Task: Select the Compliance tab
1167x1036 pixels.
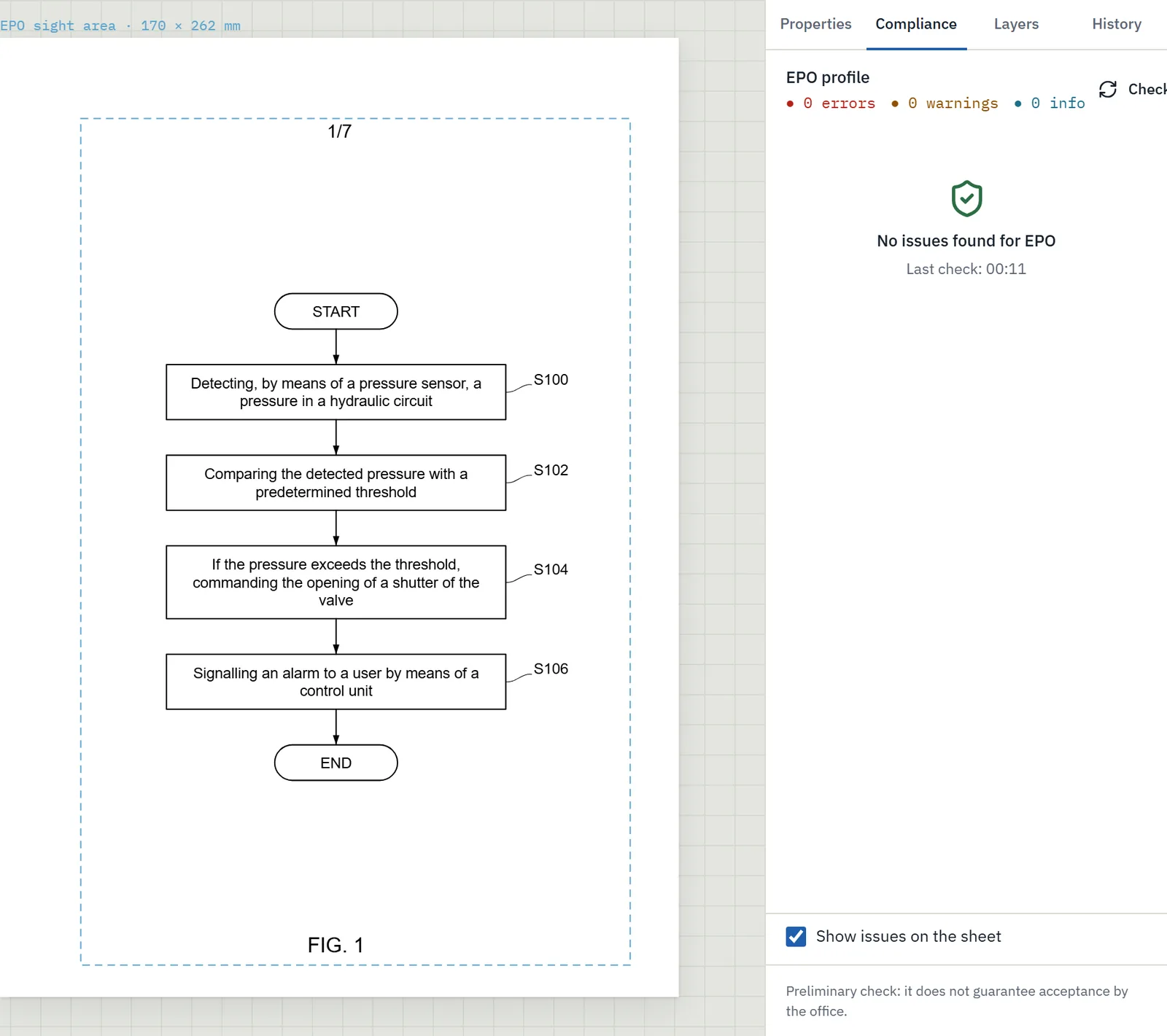Action: tap(916, 24)
